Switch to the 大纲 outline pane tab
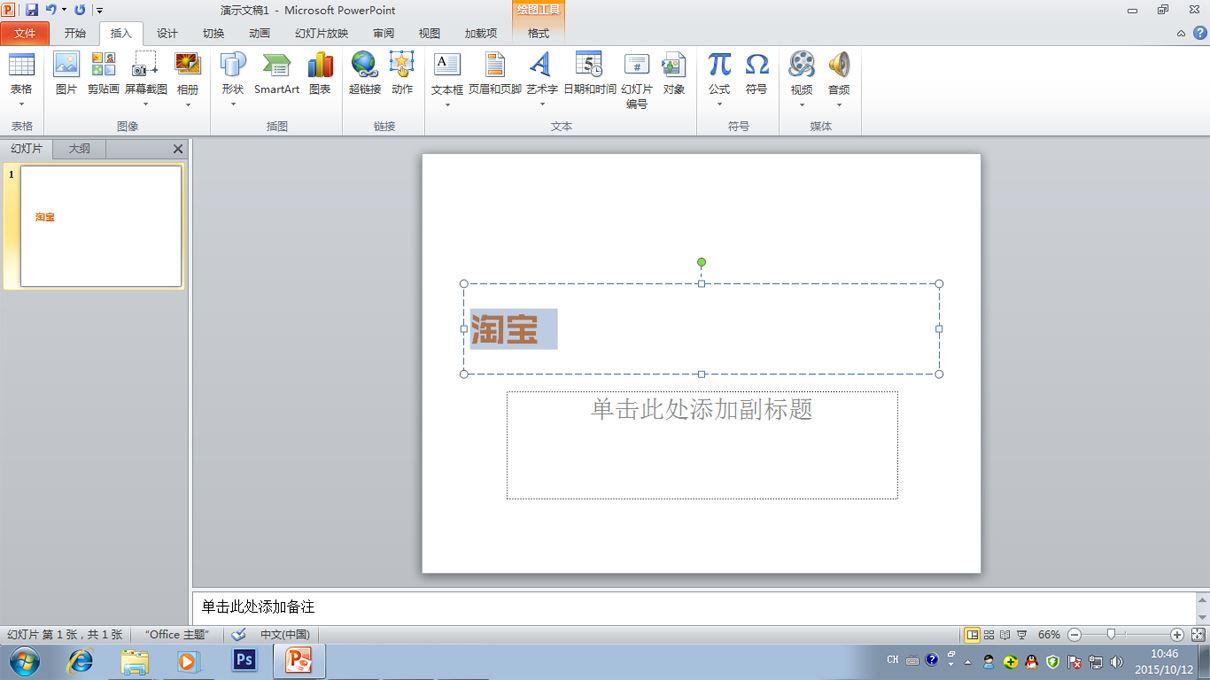 tap(79, 149)
